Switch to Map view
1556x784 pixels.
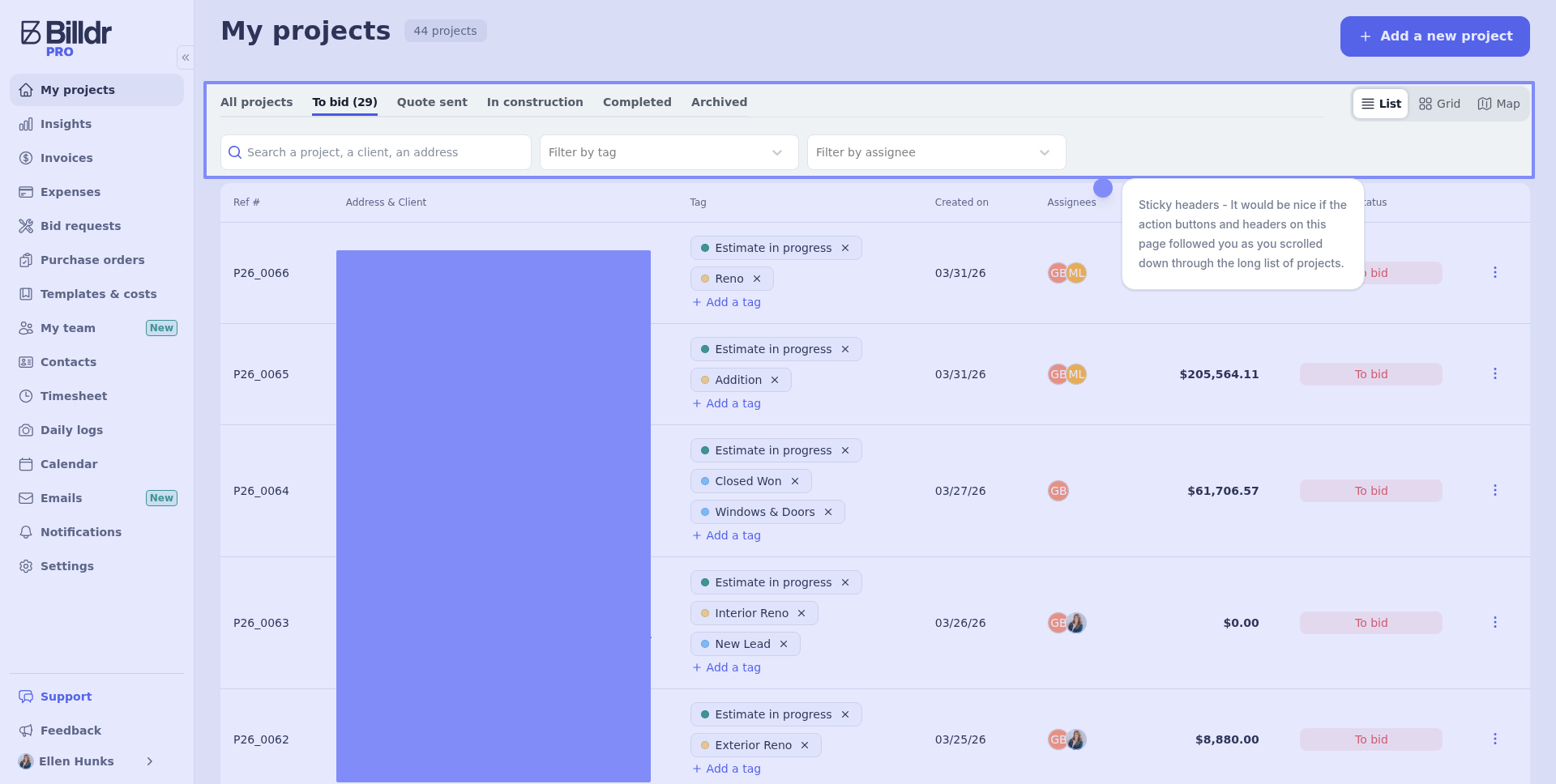coord(1498,104)
